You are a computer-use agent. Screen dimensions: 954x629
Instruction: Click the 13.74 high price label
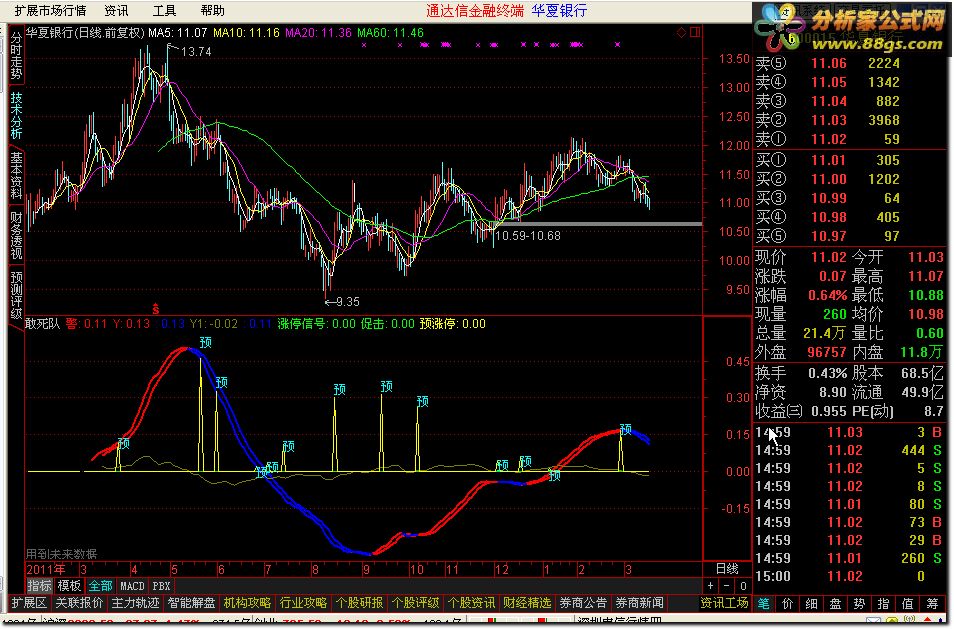tap(196, 52)
